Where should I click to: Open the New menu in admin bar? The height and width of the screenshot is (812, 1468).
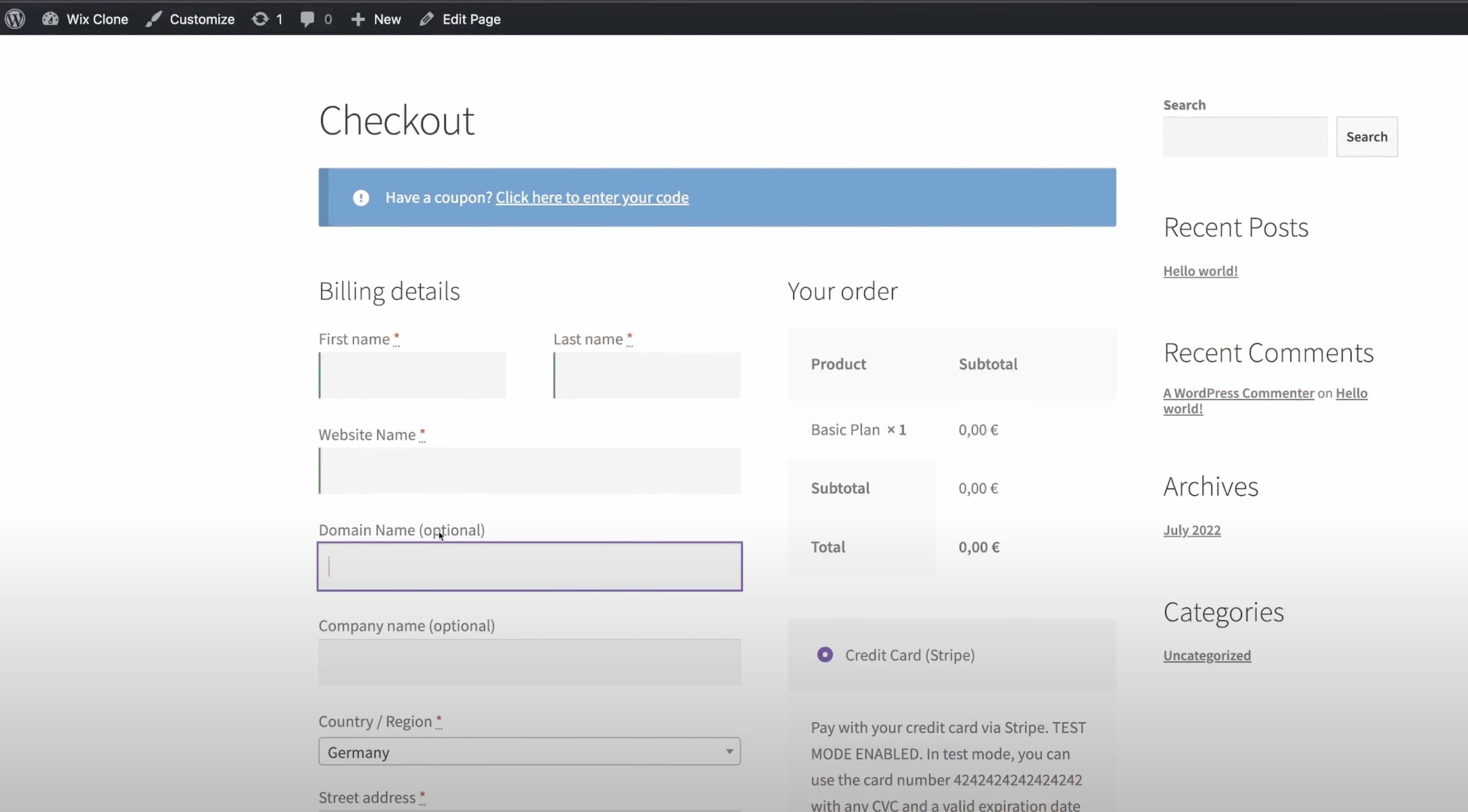[x=387, y=19]
